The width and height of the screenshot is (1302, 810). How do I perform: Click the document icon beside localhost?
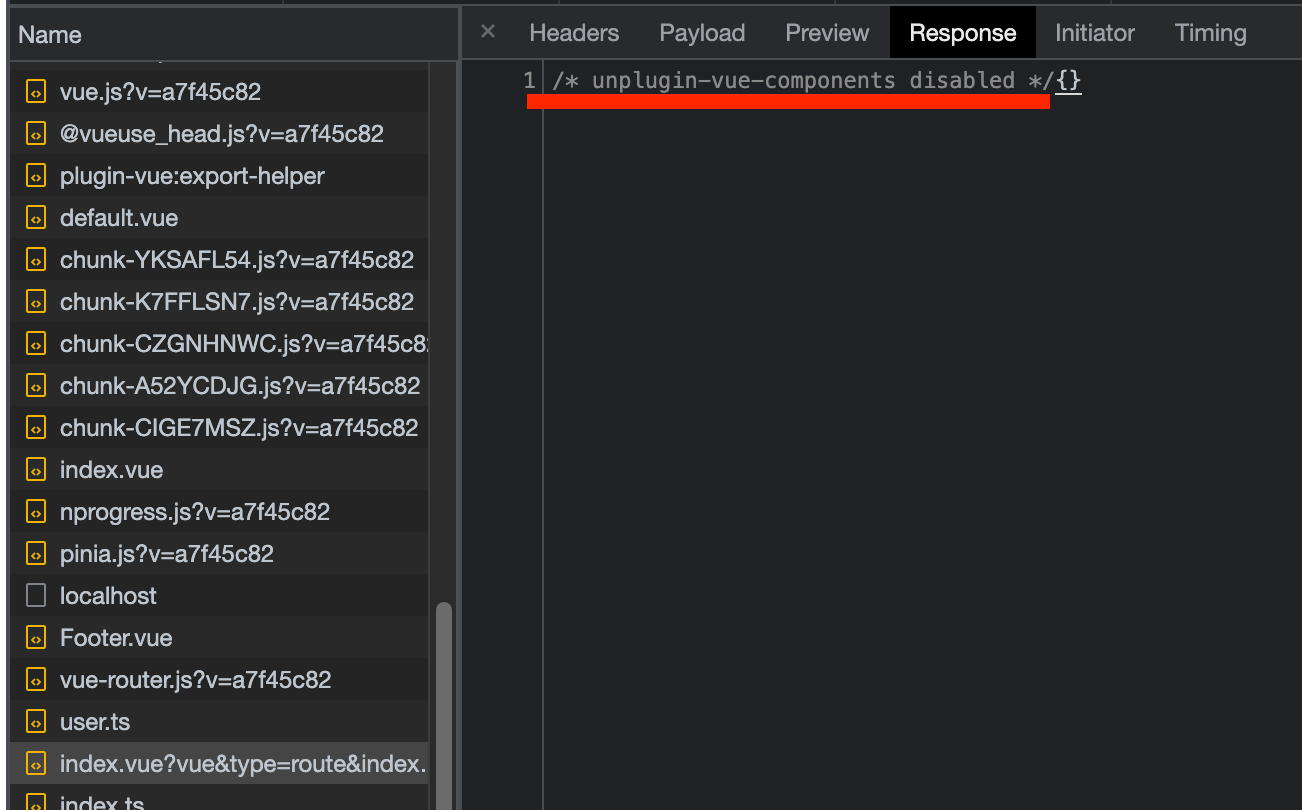click(x=36, y=595)
